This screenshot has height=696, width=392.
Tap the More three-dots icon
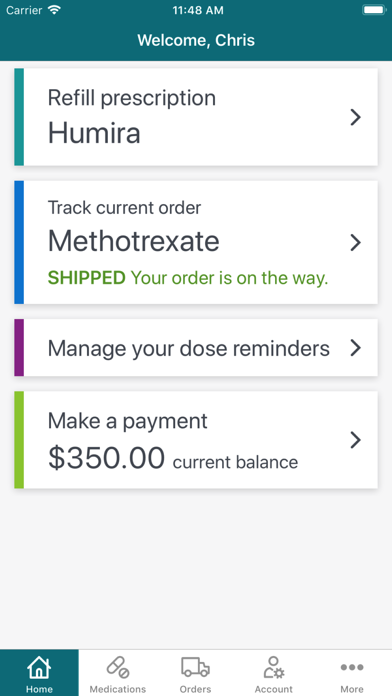tap(352, 667)
